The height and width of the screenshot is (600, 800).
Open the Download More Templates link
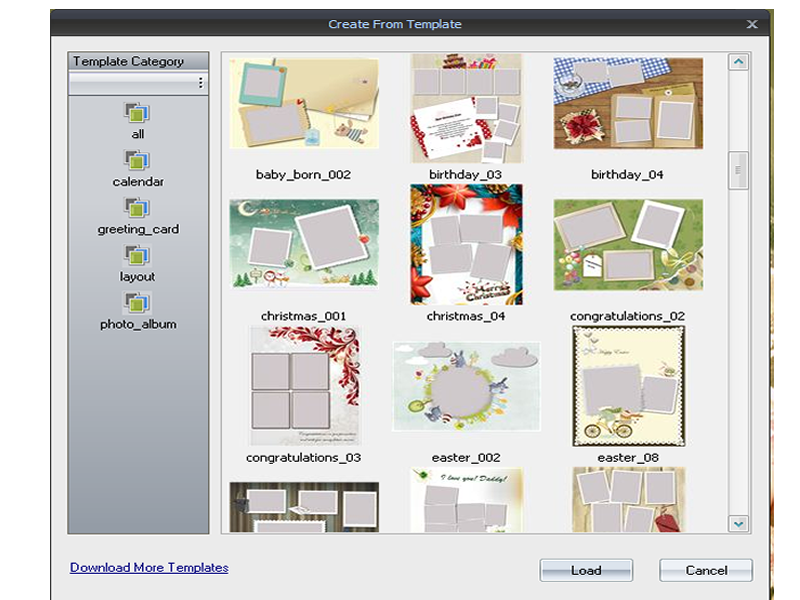pyautogui.click(x=149, y=567)
